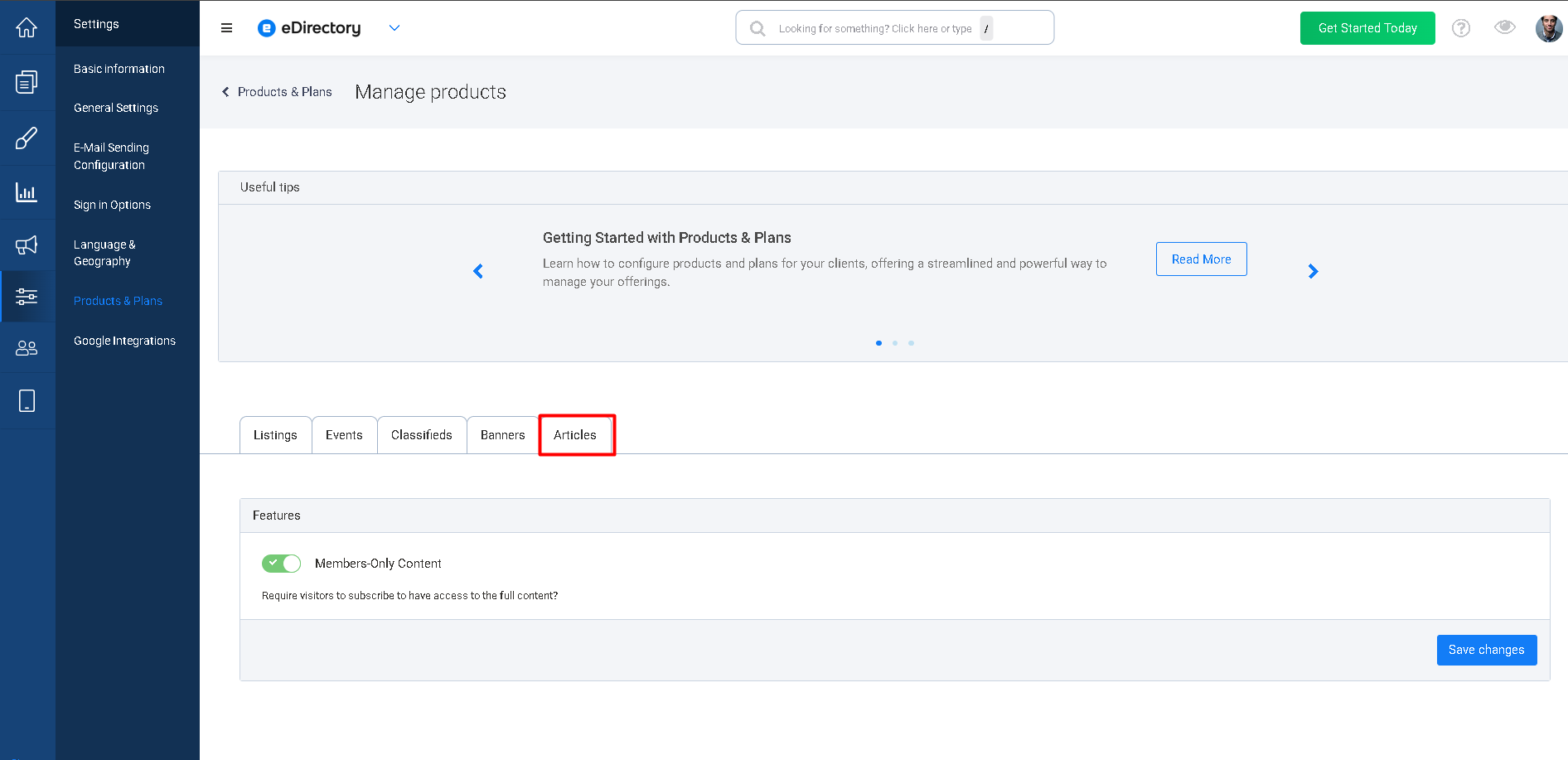Click the help question mark icon
This screenshot has width=1568, height=760.
(x=1461, y=28)
